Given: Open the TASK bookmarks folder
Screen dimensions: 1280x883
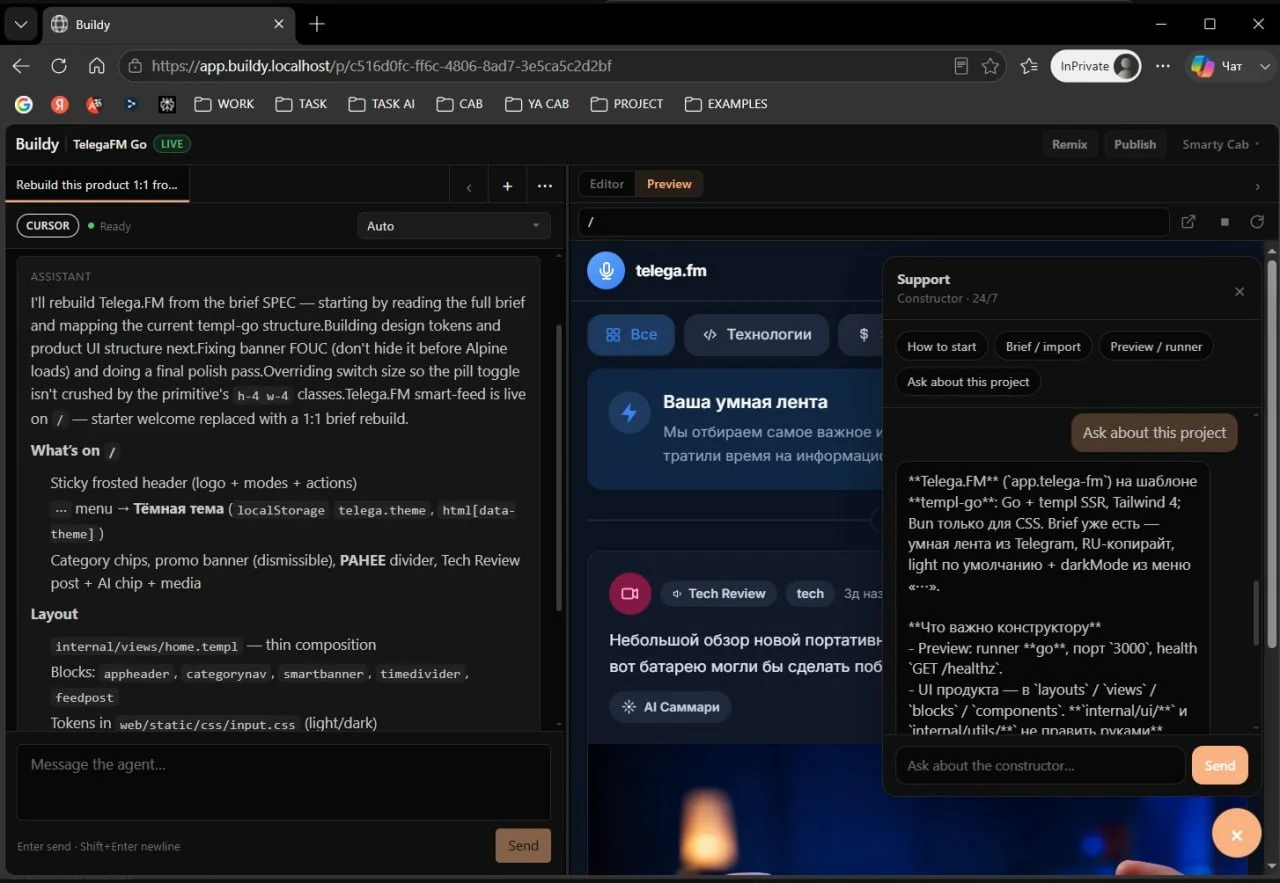Looking at the screenshot, I should (301, 104).
